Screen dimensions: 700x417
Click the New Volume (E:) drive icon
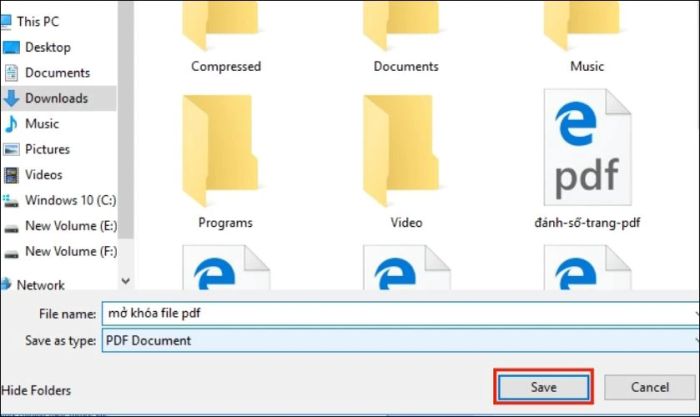click(11, 228)
